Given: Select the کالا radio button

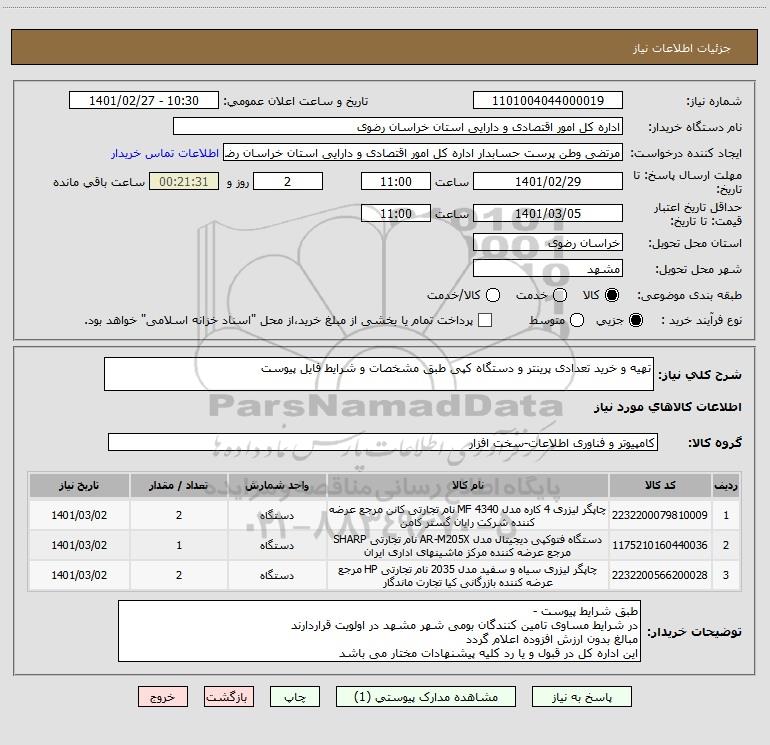Looking at the screenshot, I should tap(612, 295).
